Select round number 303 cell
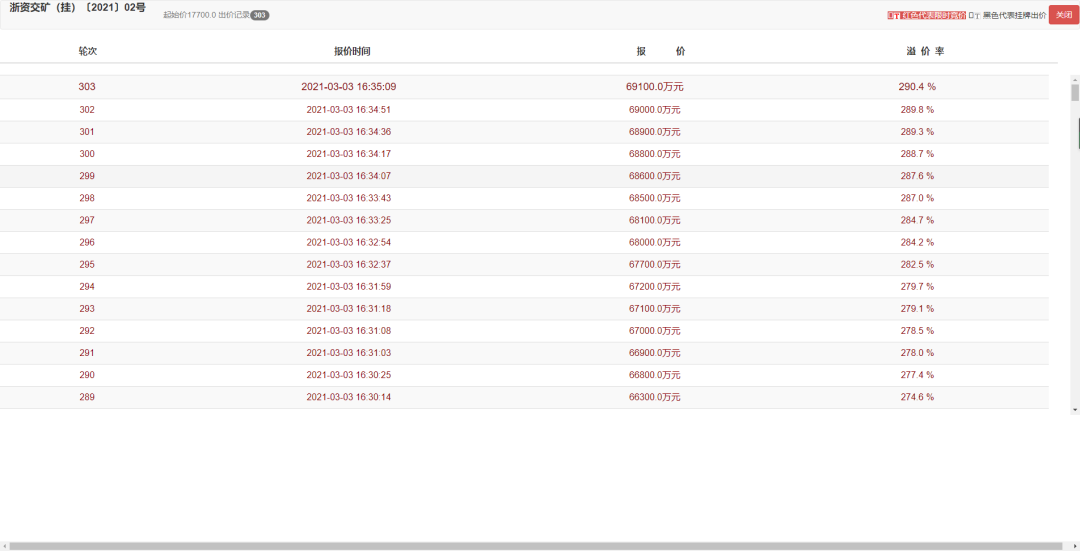Image resolution: width=1080 pixels, height=551 pixels. (x=87, y=87)
